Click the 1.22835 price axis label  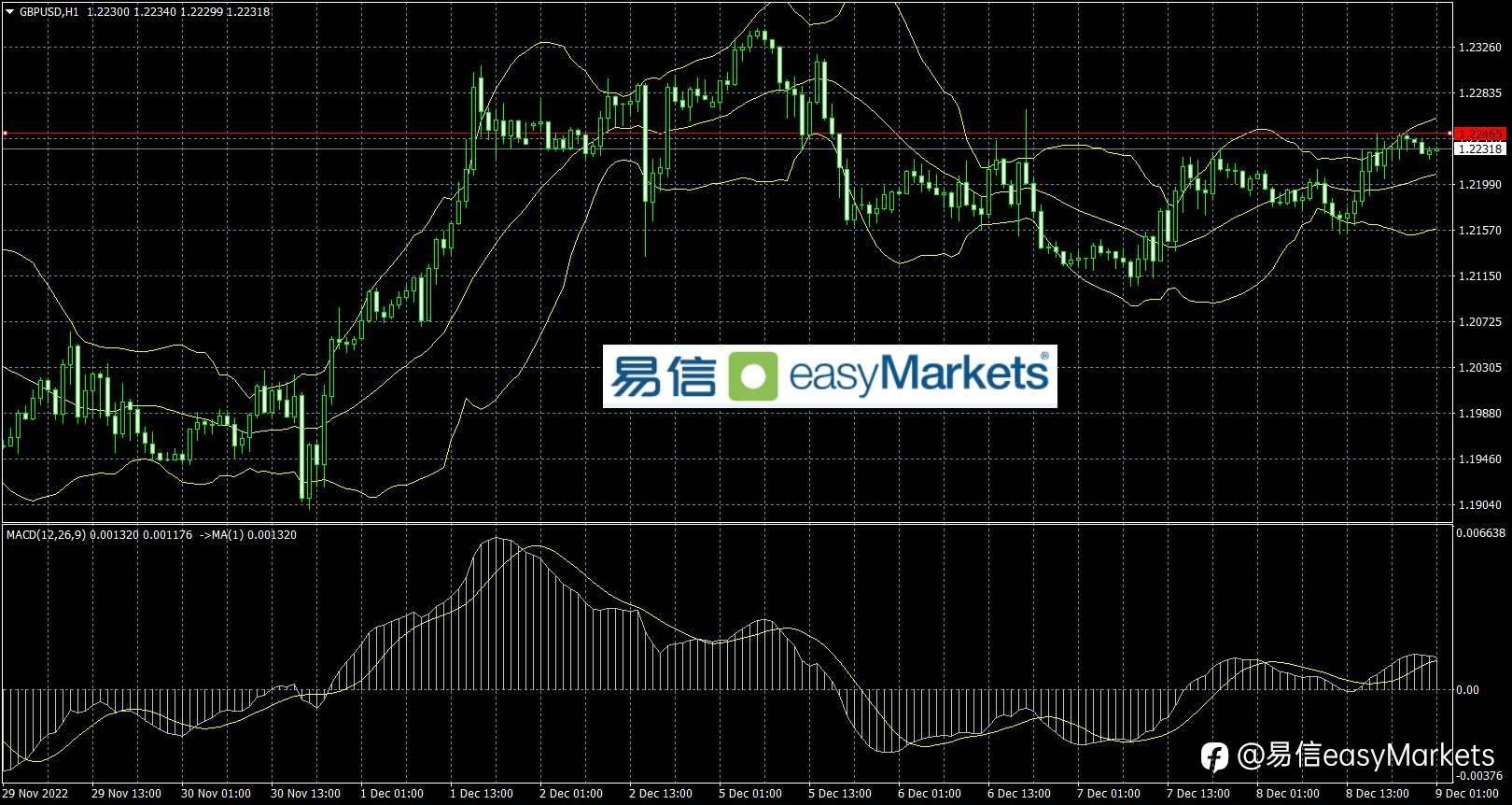[1479, 93]
